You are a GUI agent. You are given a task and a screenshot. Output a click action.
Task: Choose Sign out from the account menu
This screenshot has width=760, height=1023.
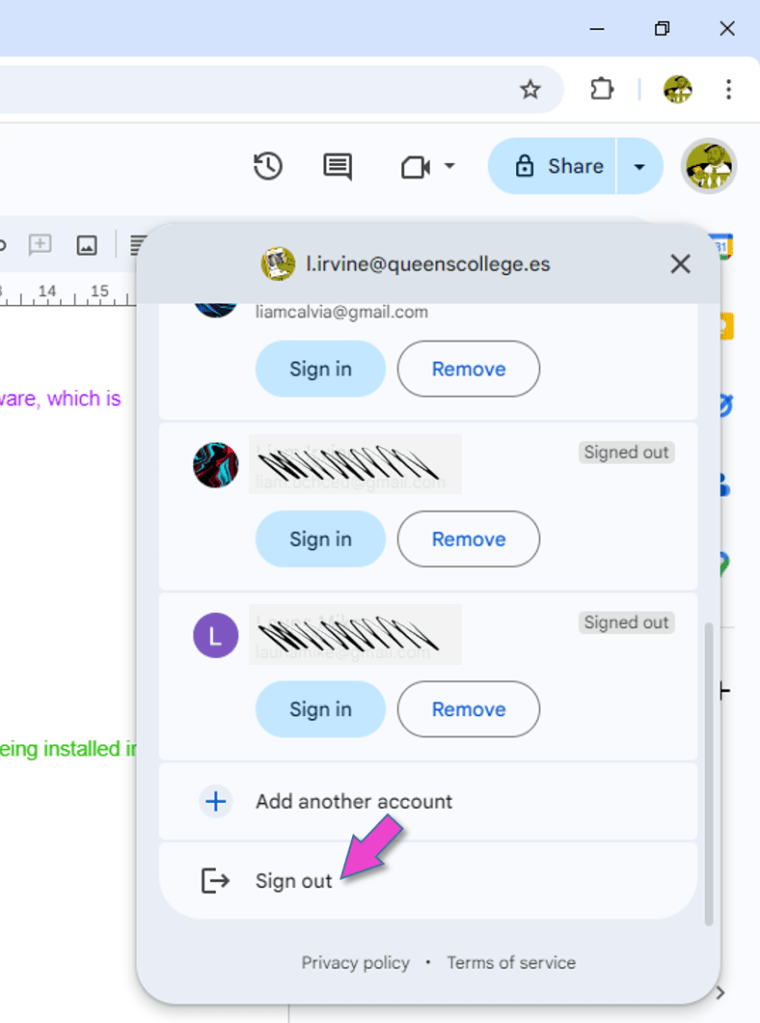(x=293, y=881)
